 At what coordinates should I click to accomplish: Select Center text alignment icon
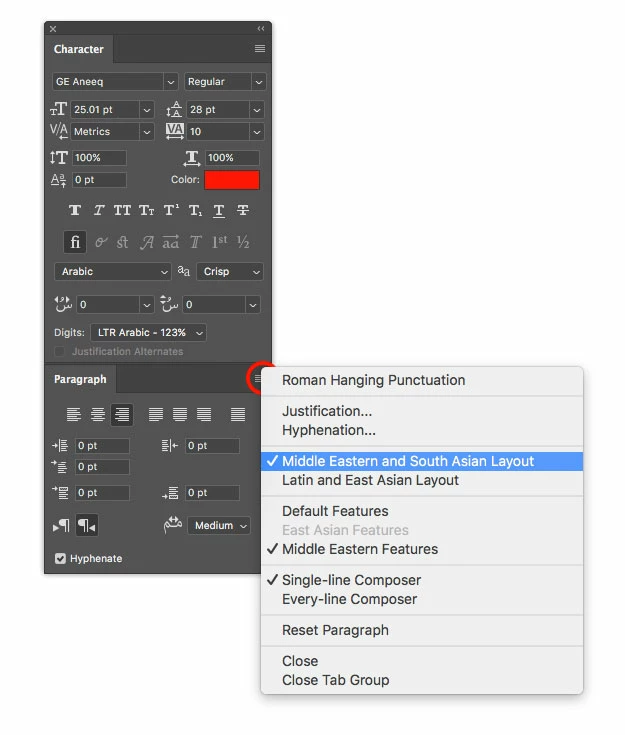point(98,414)
